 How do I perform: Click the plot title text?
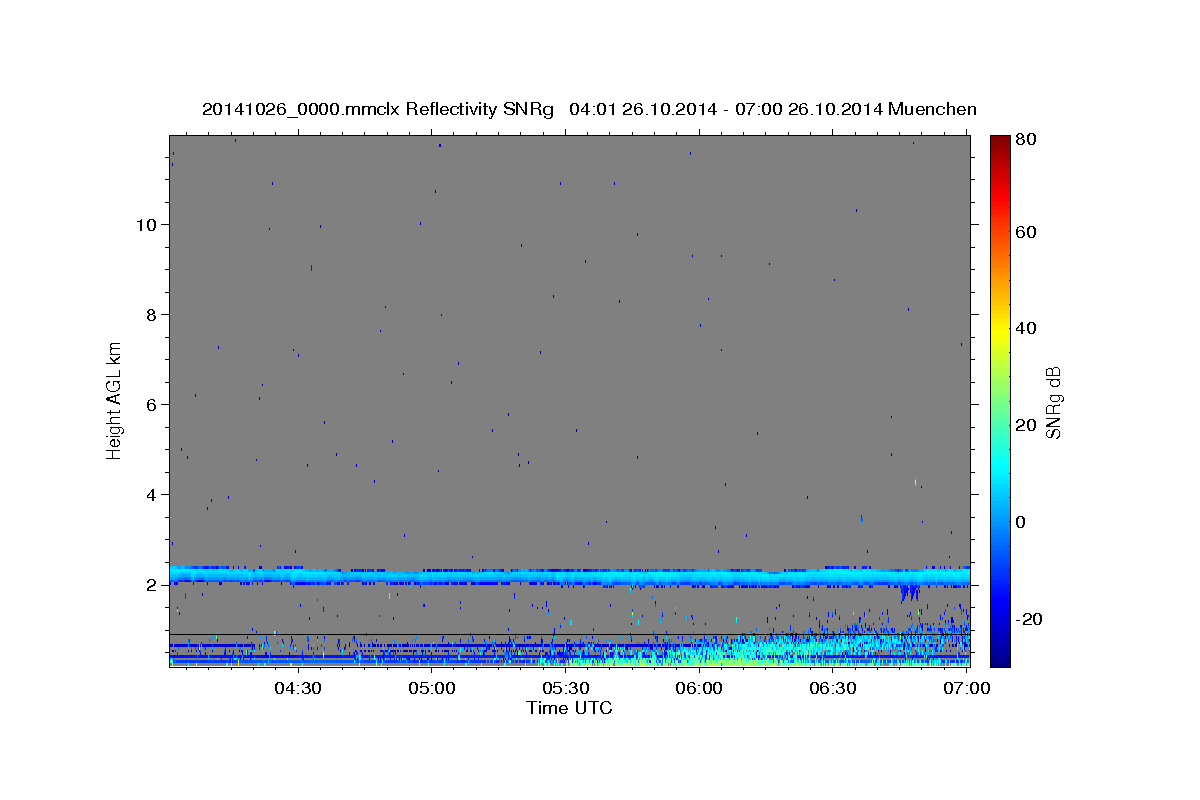[589, 109]
